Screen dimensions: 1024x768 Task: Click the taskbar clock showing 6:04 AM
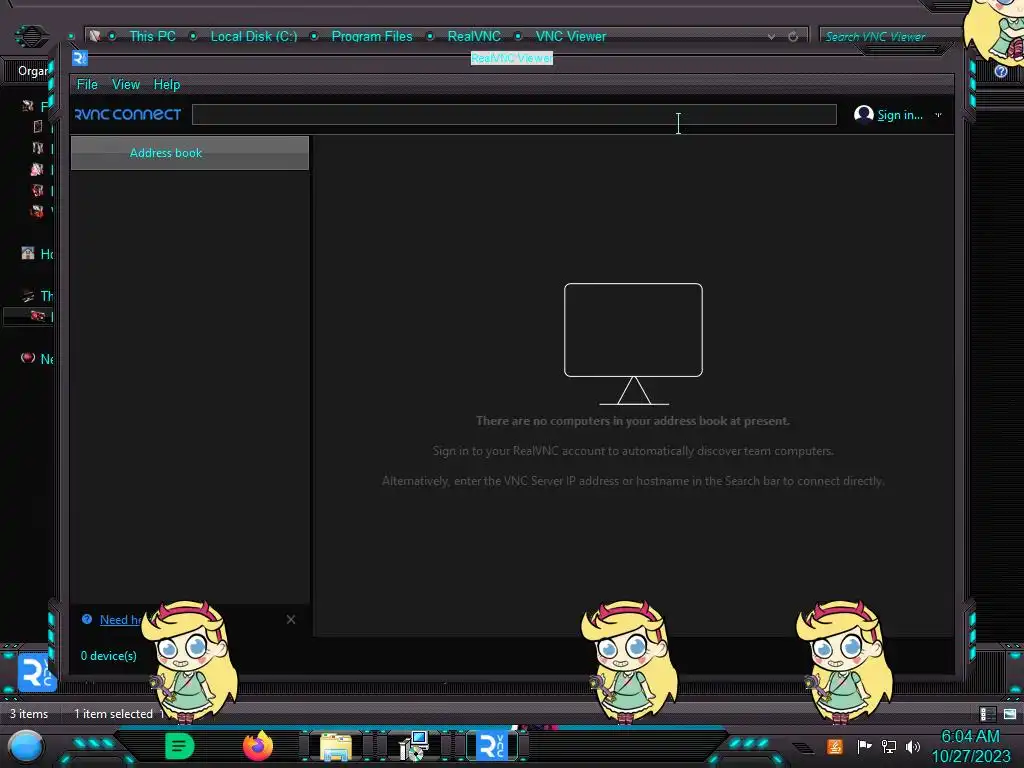[x=970, y=746]
